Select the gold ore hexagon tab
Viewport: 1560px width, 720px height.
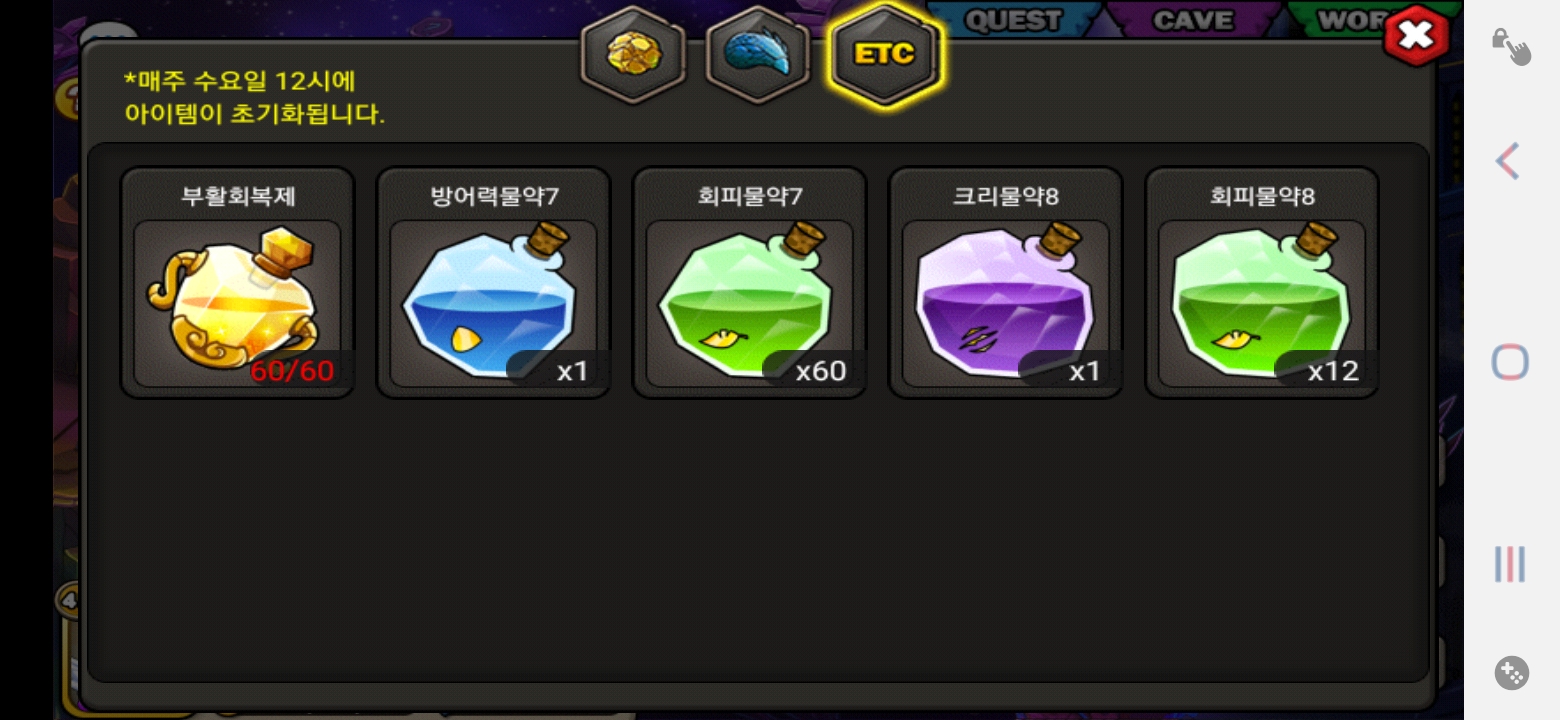(x=634, y=53)
